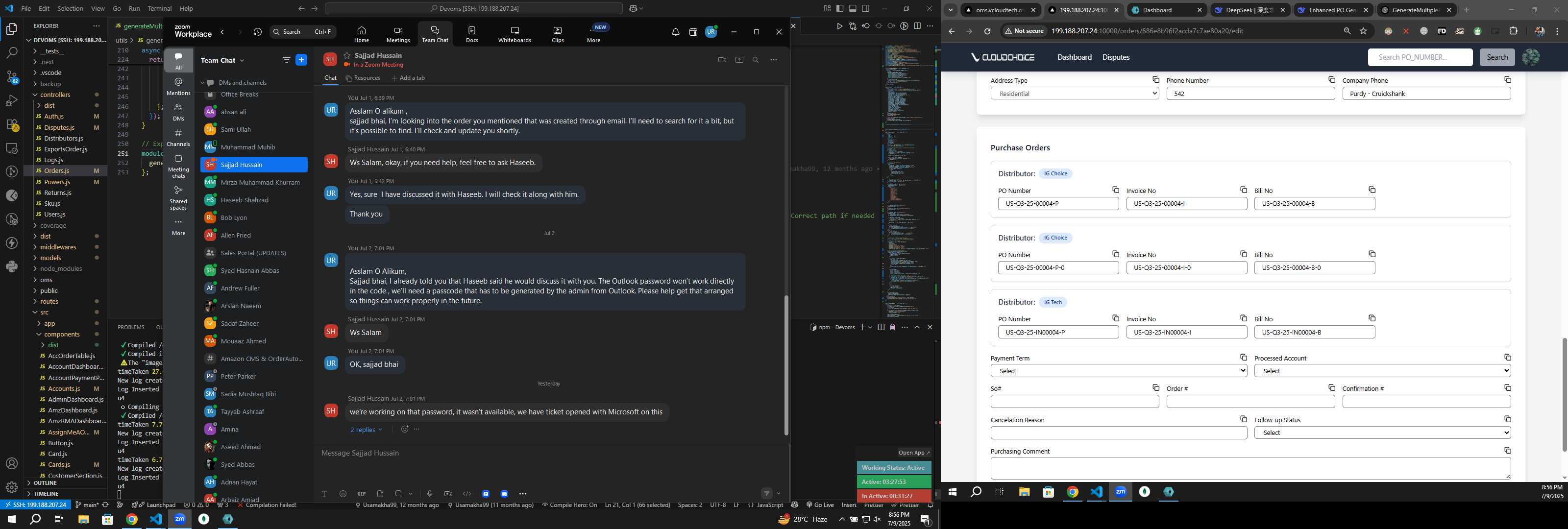Screen dimensions: 1568x529
Task: Start video call with Sajjad Hussain
Action: click(x=722, y=60)
